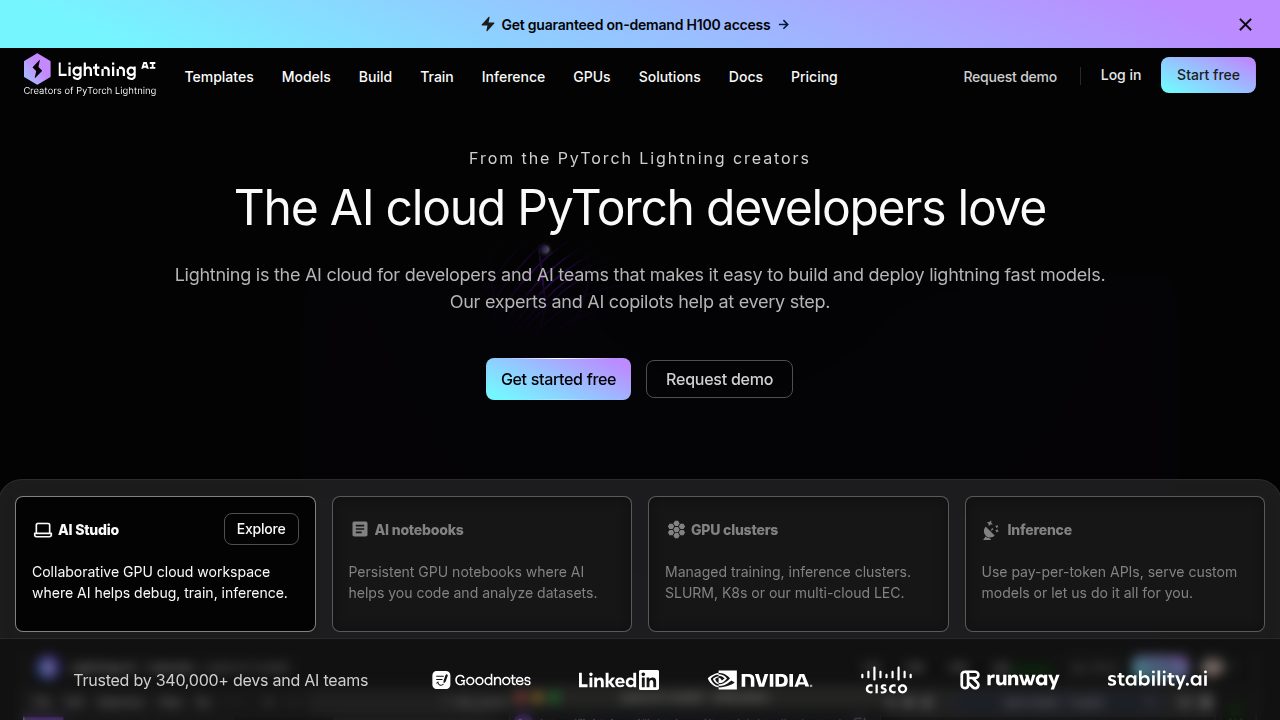Open the Train nav item

coord(437,77)
